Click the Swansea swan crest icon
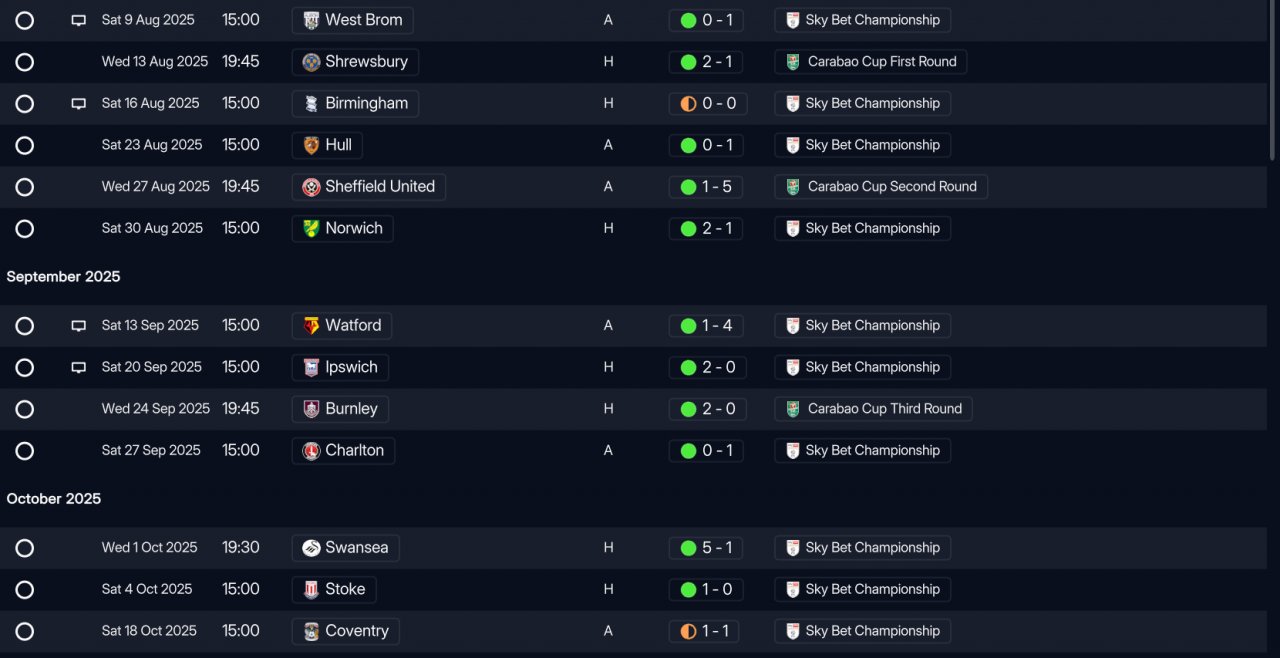 pyautogui.click(x=311, y=548)
